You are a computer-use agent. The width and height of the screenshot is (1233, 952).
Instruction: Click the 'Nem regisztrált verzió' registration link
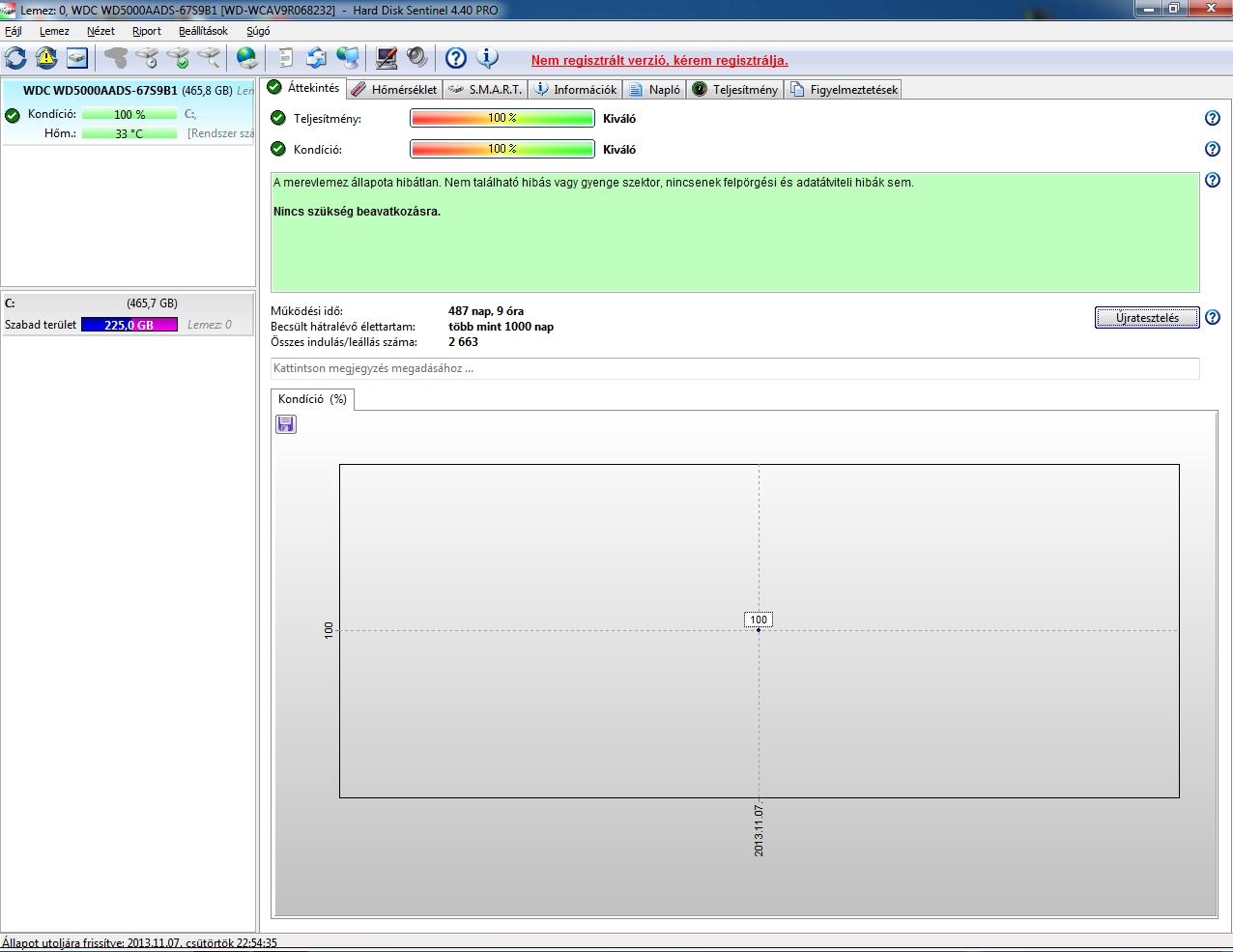659,60
